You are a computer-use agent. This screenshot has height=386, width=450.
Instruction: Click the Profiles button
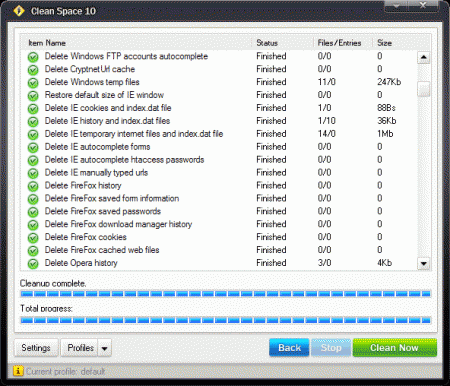(80, 348)
